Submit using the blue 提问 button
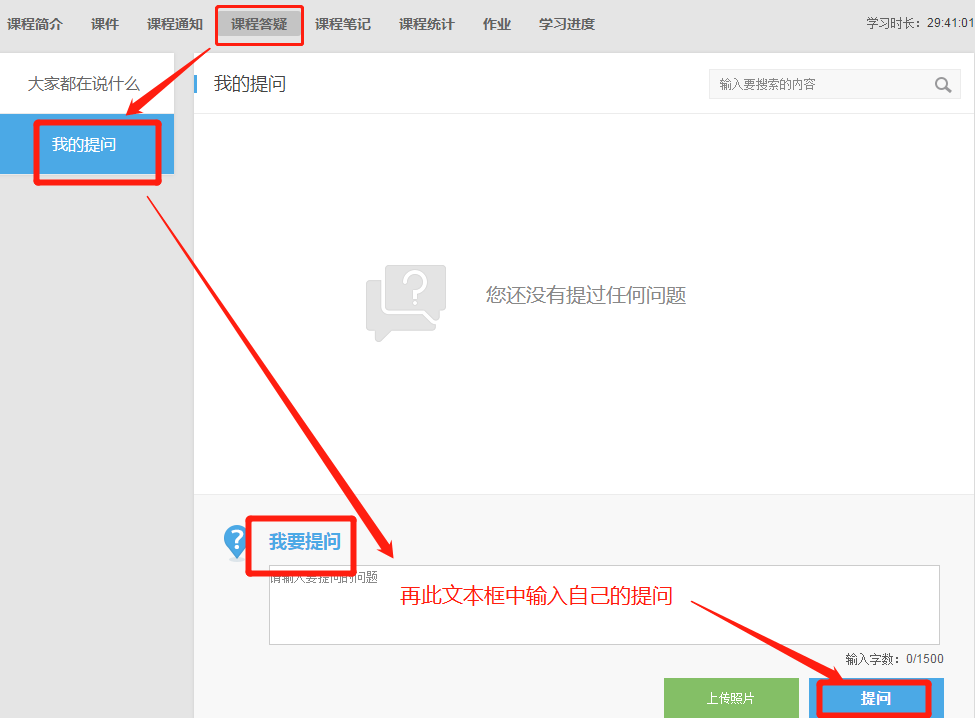Image resolution: width=975 pixels, height=718 pixels. pos(875,698)
